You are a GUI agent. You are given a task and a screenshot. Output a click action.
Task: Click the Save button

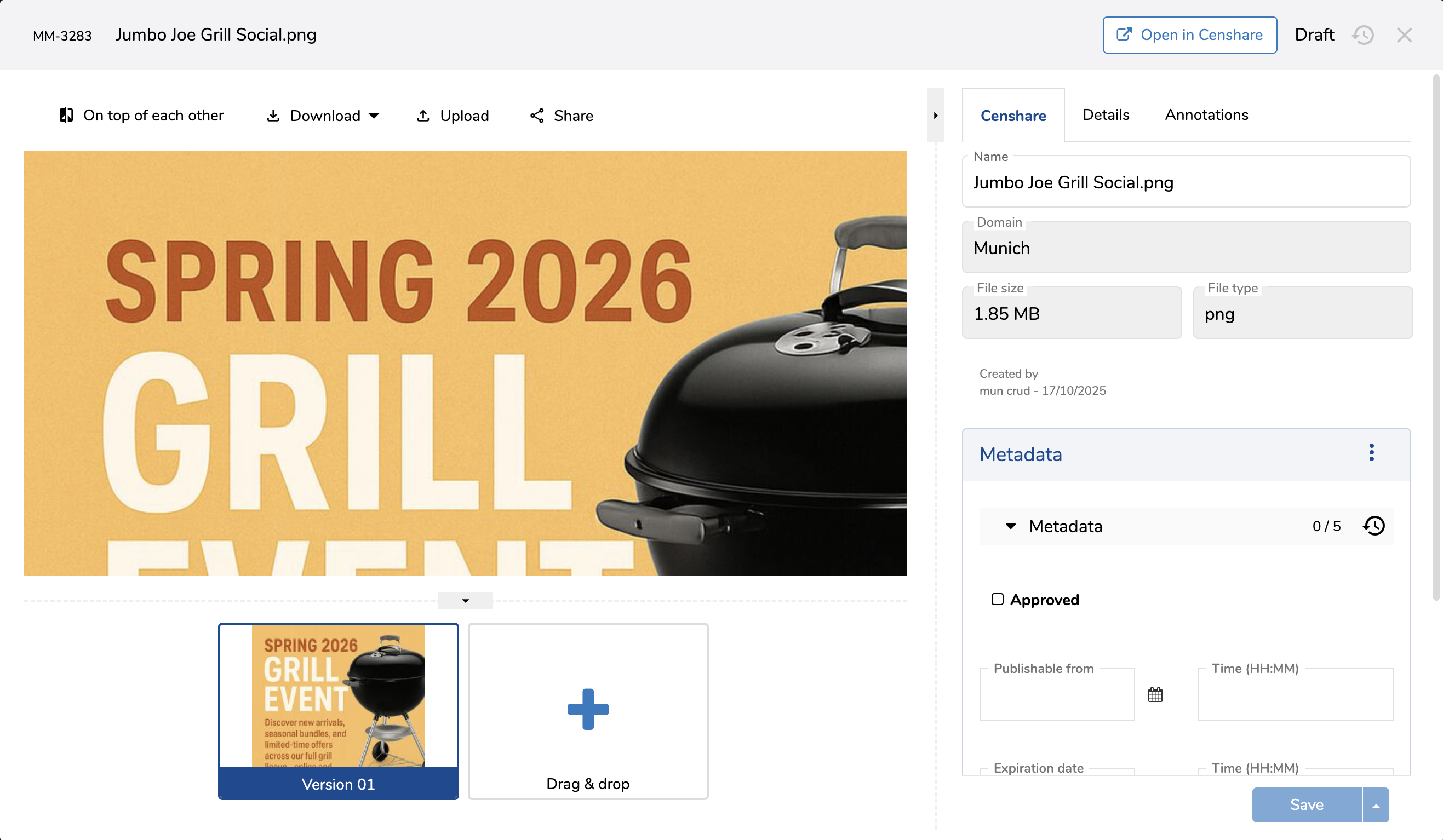1307,805
